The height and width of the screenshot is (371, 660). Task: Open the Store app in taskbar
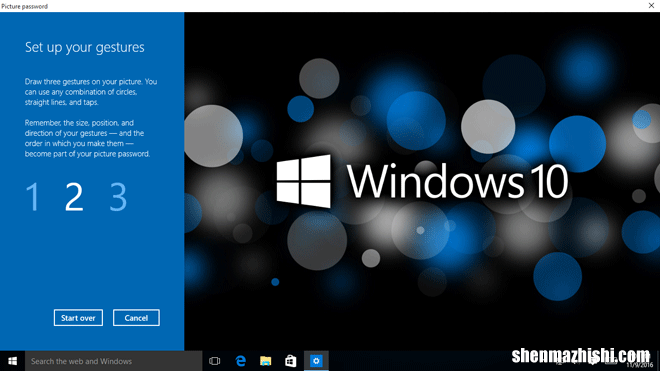pos(291,361)
